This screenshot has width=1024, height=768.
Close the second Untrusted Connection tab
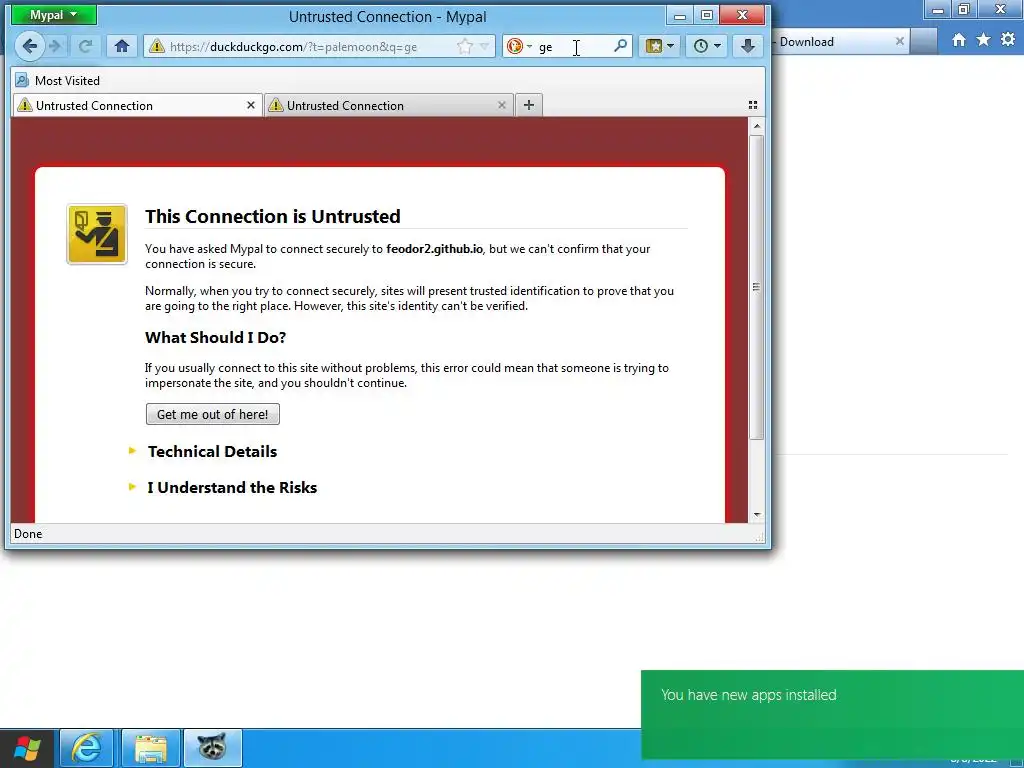click(x=502, y=105)
